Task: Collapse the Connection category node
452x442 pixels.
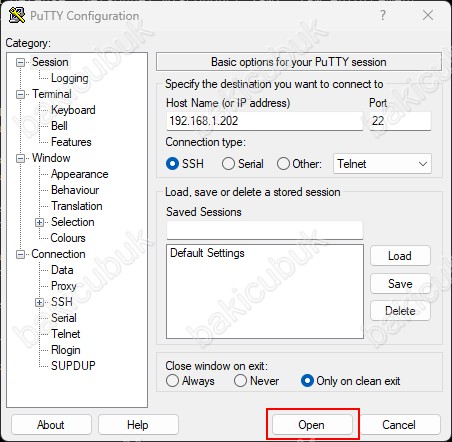Action: tap(20, 254)
